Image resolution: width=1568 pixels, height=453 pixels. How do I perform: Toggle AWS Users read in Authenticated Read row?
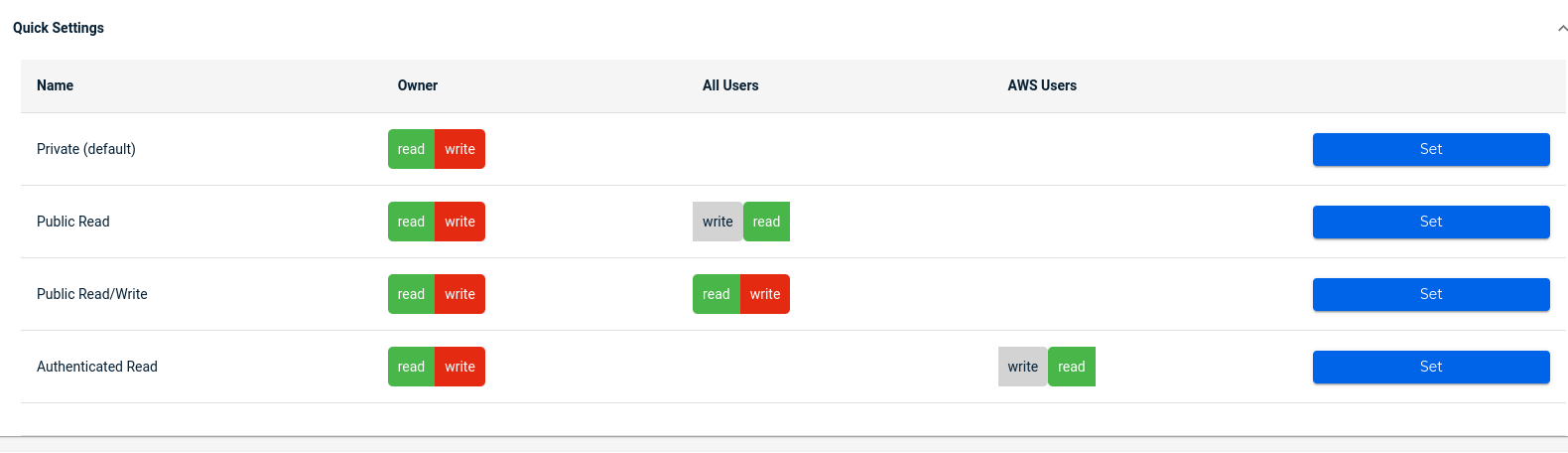(1072, 367)
